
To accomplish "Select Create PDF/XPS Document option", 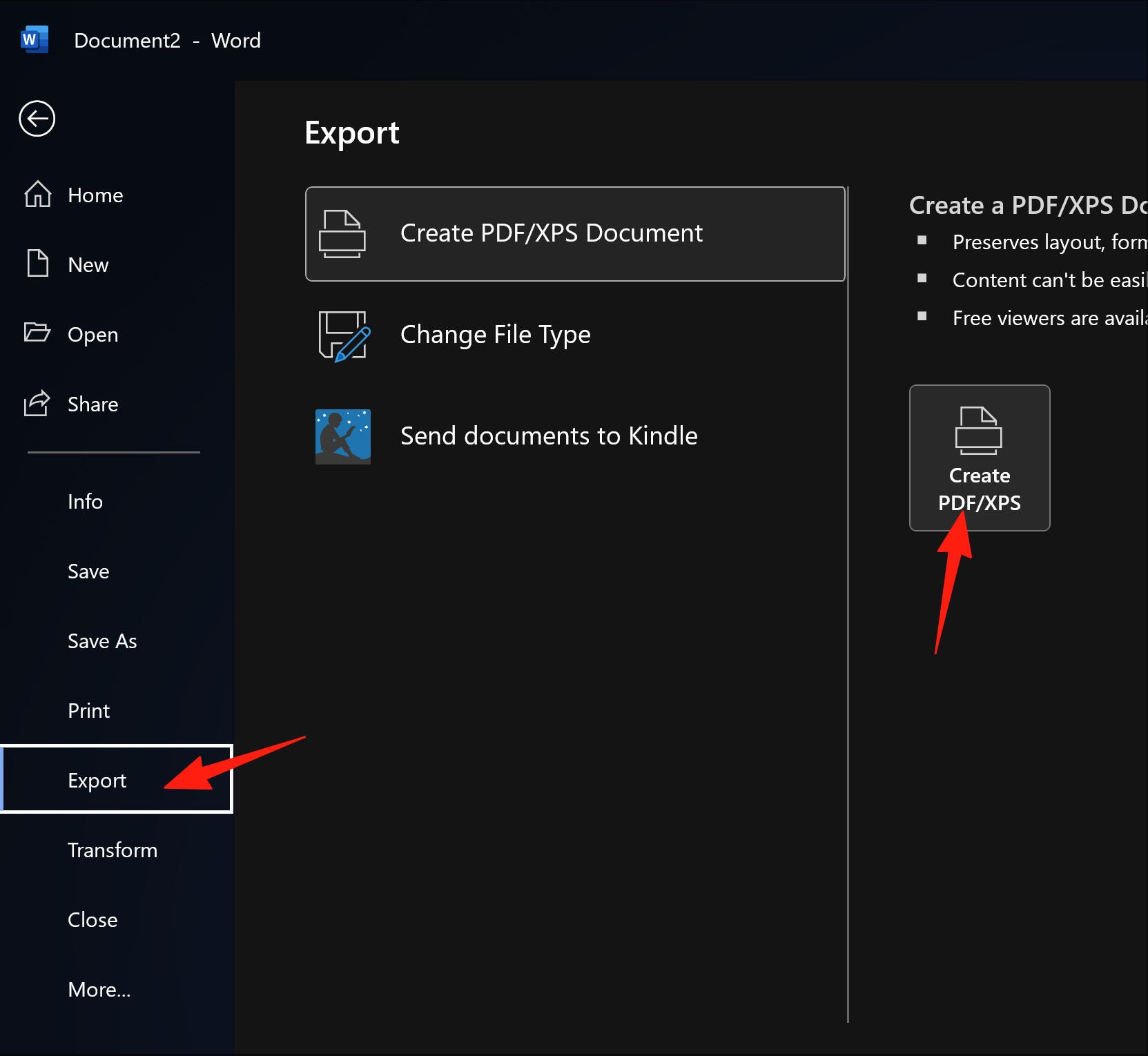I will [x=575, y=234].
